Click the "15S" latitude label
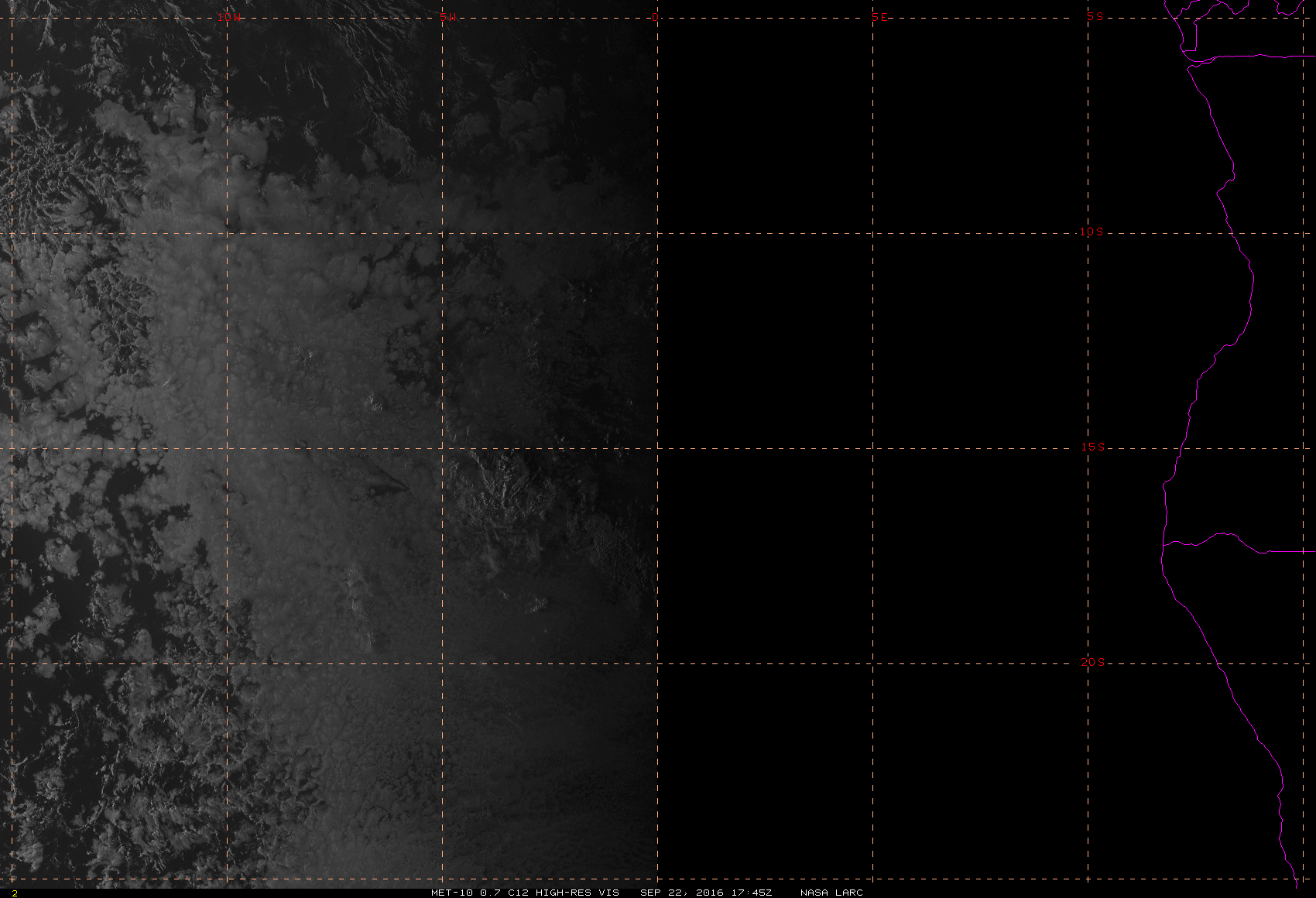The height and width of the screenshot is (898, 1316). point(1092,447)
